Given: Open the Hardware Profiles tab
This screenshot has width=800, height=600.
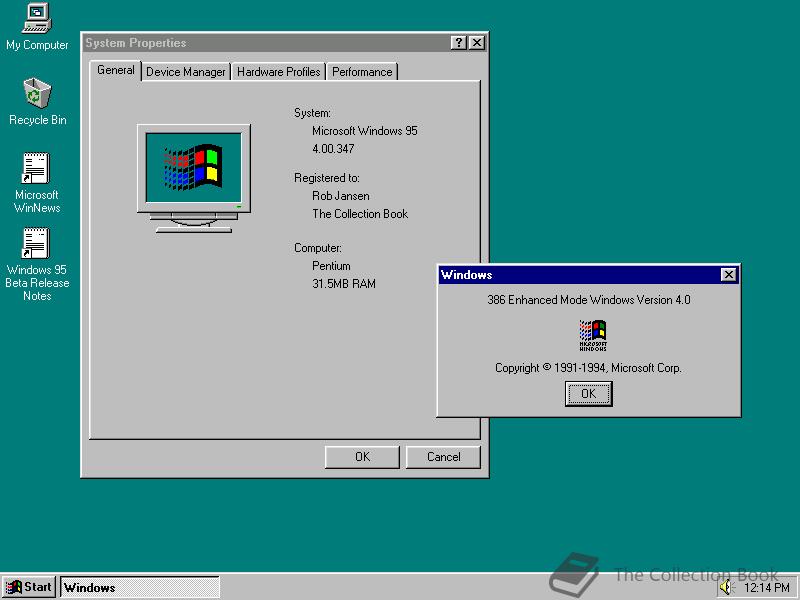Looking at the screenshot, I should pyautogui.click(x=279, y=72).
